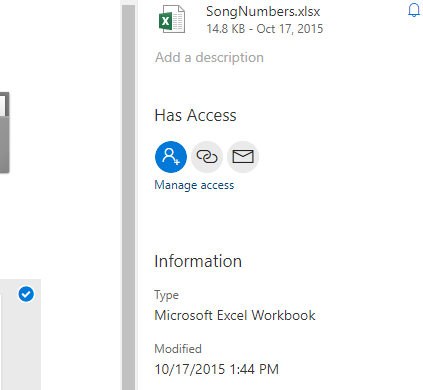Screen dimensions: 423x390
Task: Click the email envelope share icon
Action: 243,157
